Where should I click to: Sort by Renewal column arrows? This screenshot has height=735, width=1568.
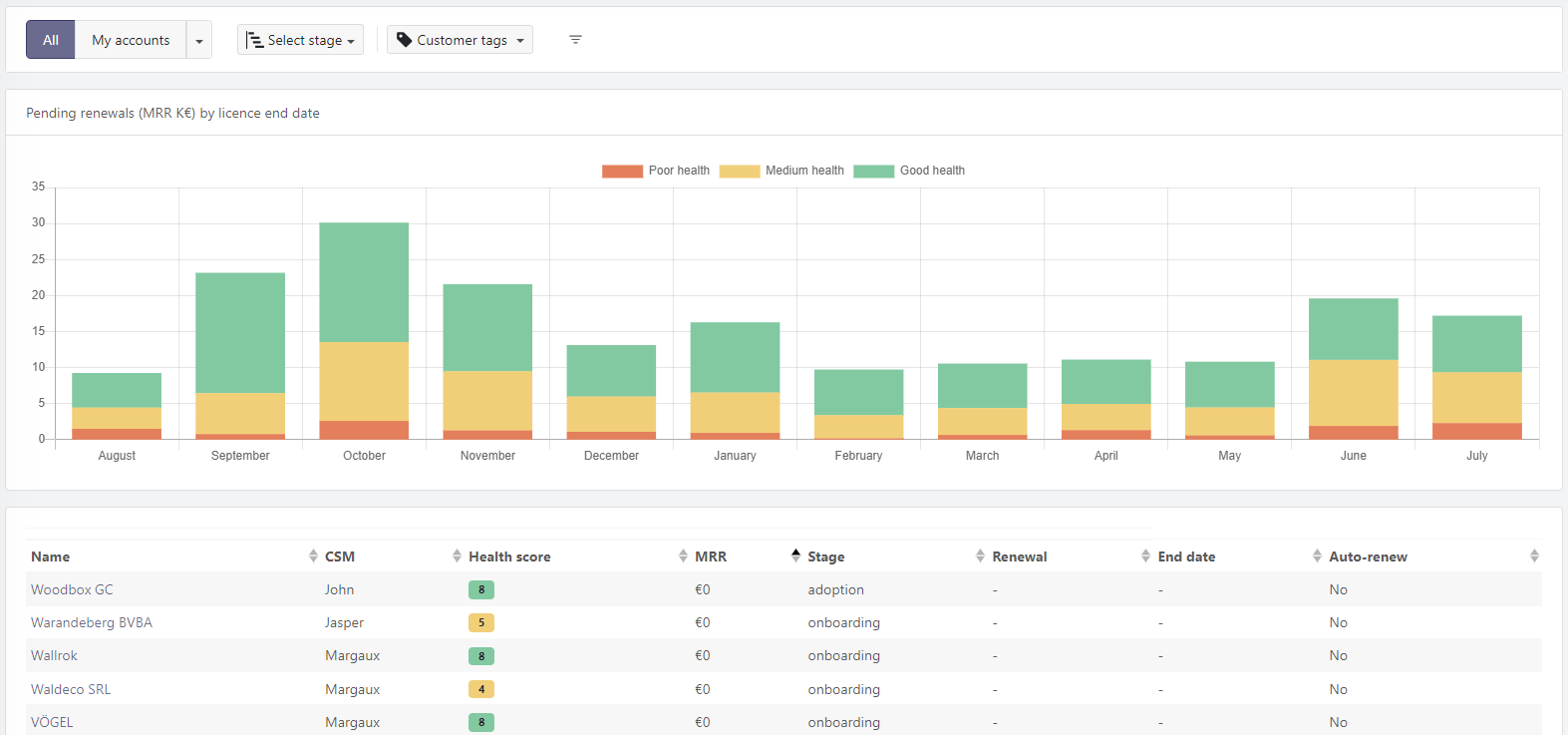tap(1145, 556)
